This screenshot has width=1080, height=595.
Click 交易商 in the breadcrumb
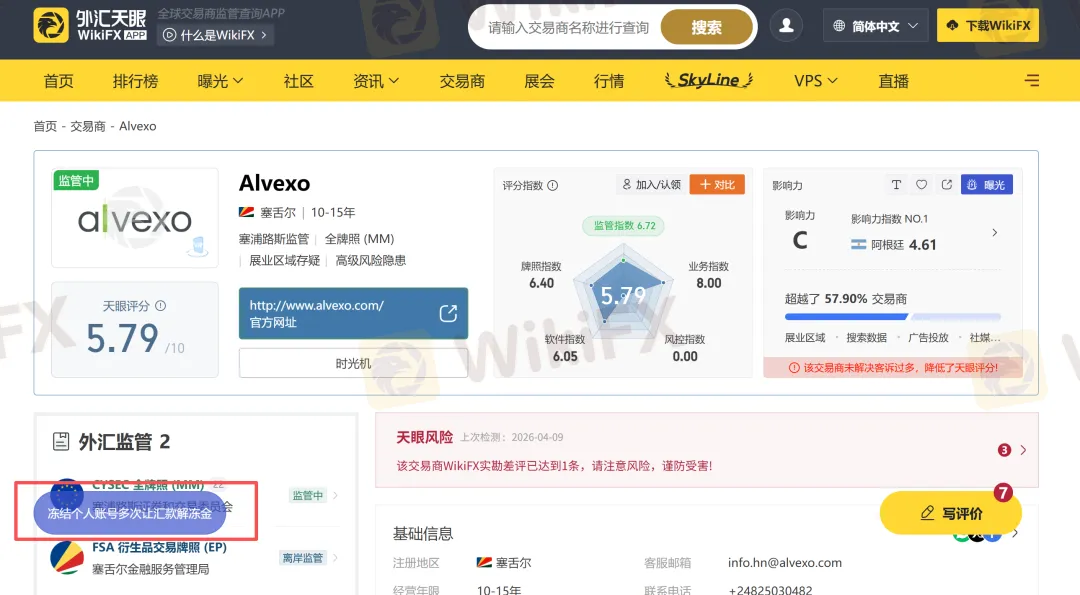87,126
